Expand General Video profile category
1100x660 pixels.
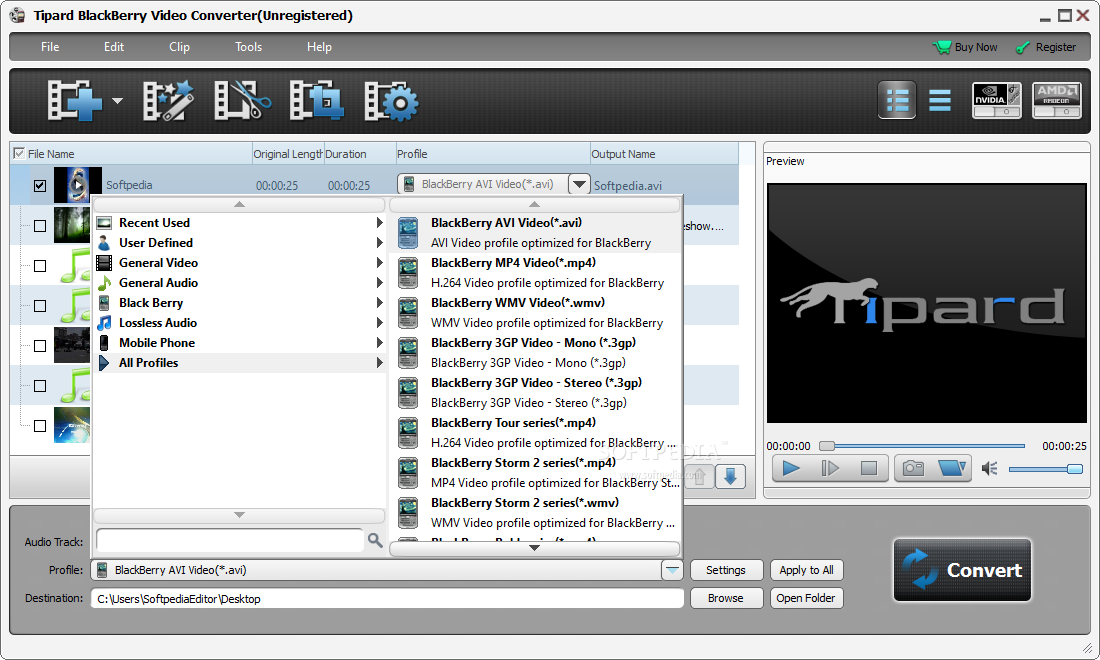point(239,262)
